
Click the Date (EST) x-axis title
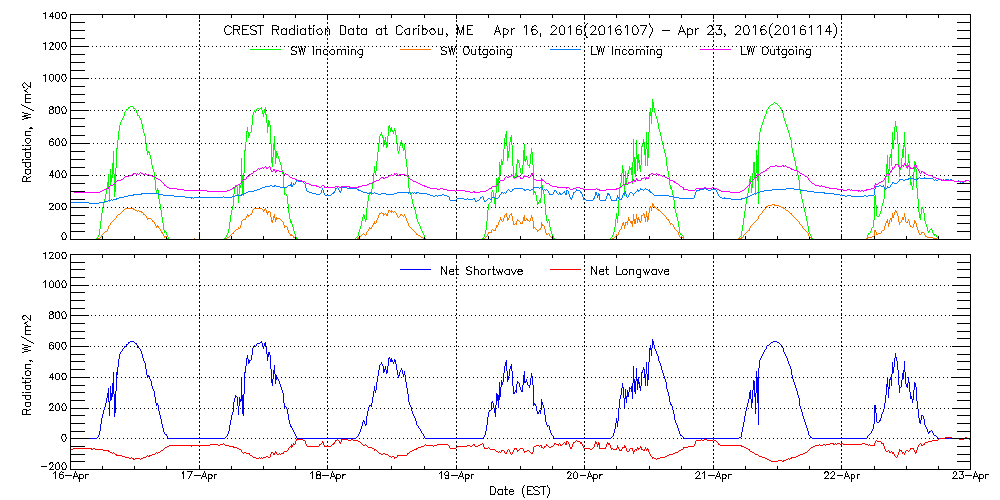520,491
